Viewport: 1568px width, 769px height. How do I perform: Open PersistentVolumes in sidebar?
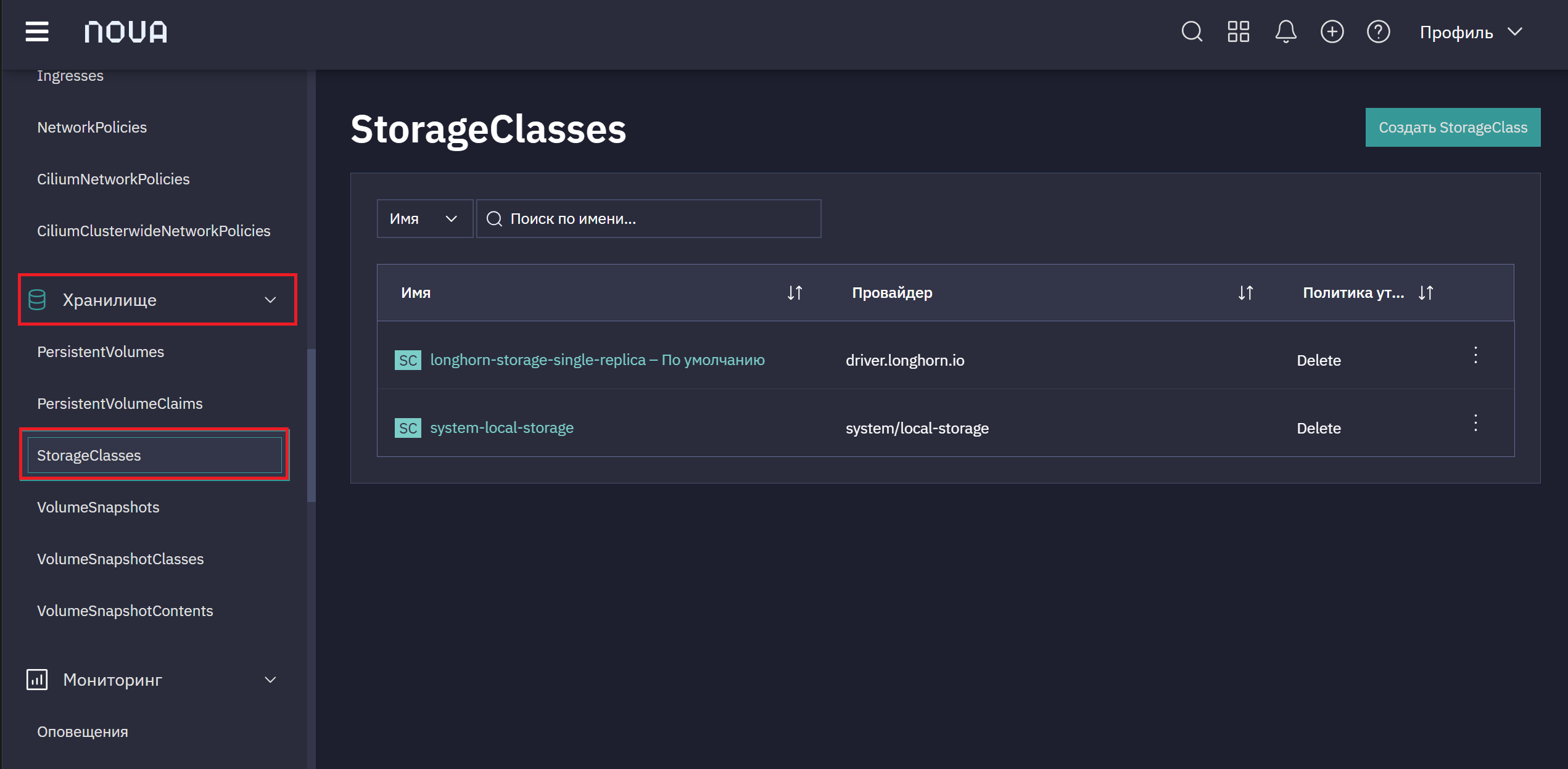[x=101, y=352]
